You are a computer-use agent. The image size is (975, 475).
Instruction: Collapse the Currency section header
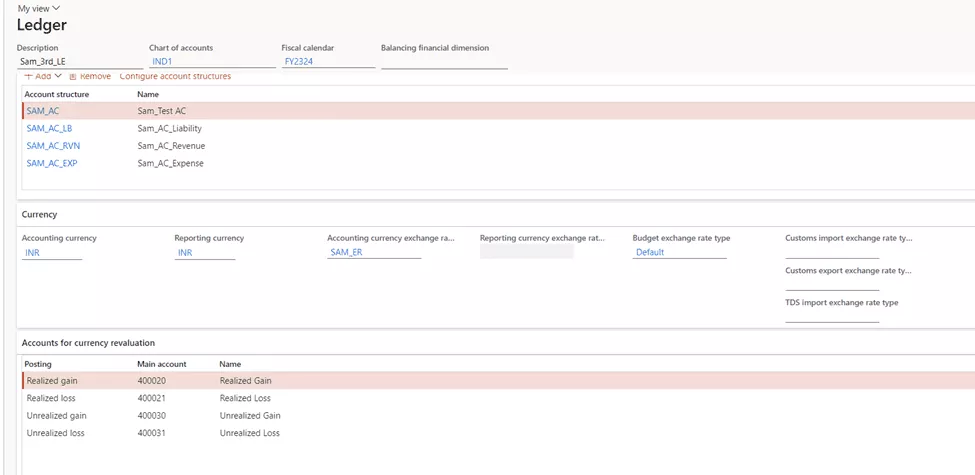[40, 214]
